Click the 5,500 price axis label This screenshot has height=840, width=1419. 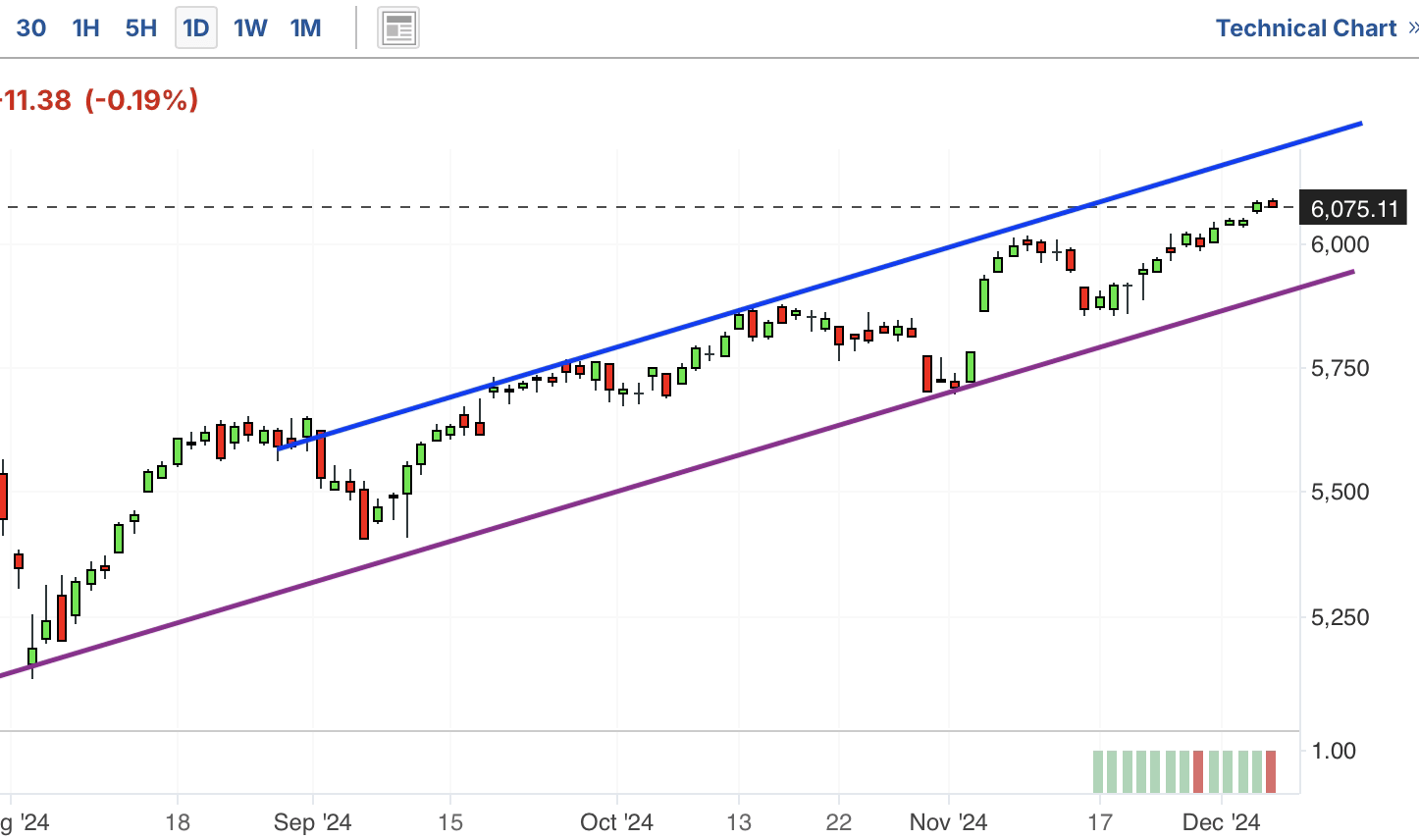[x=1340, y=492]
